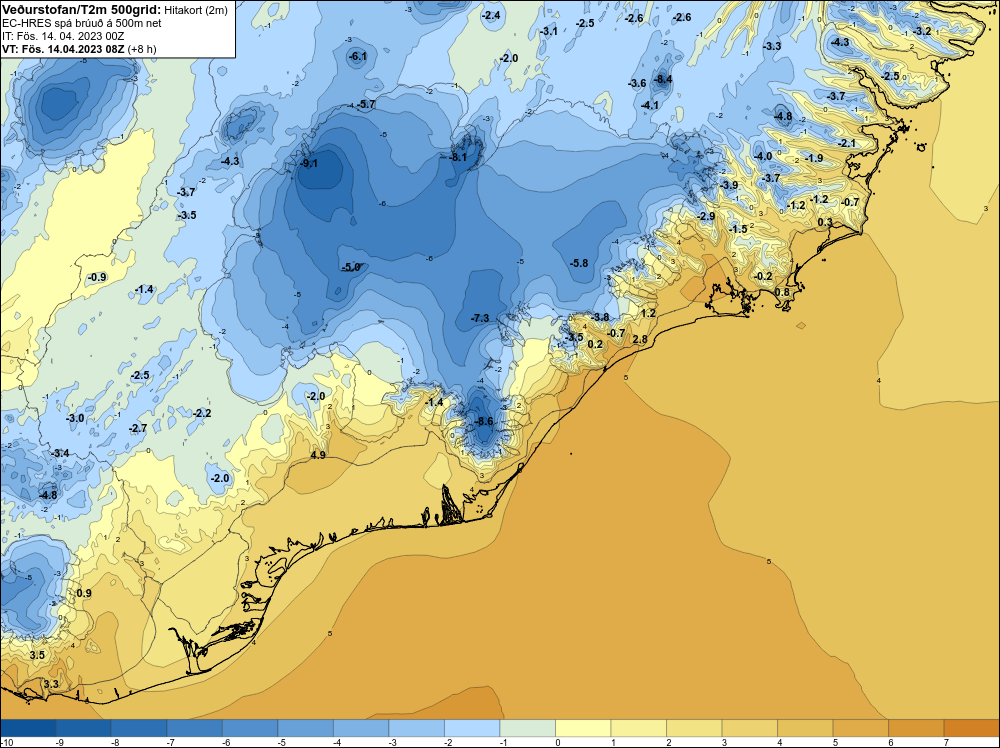Select the -5.7 temperature label
This screenshot has height=748, width=1000.
[x=366, y=104]
